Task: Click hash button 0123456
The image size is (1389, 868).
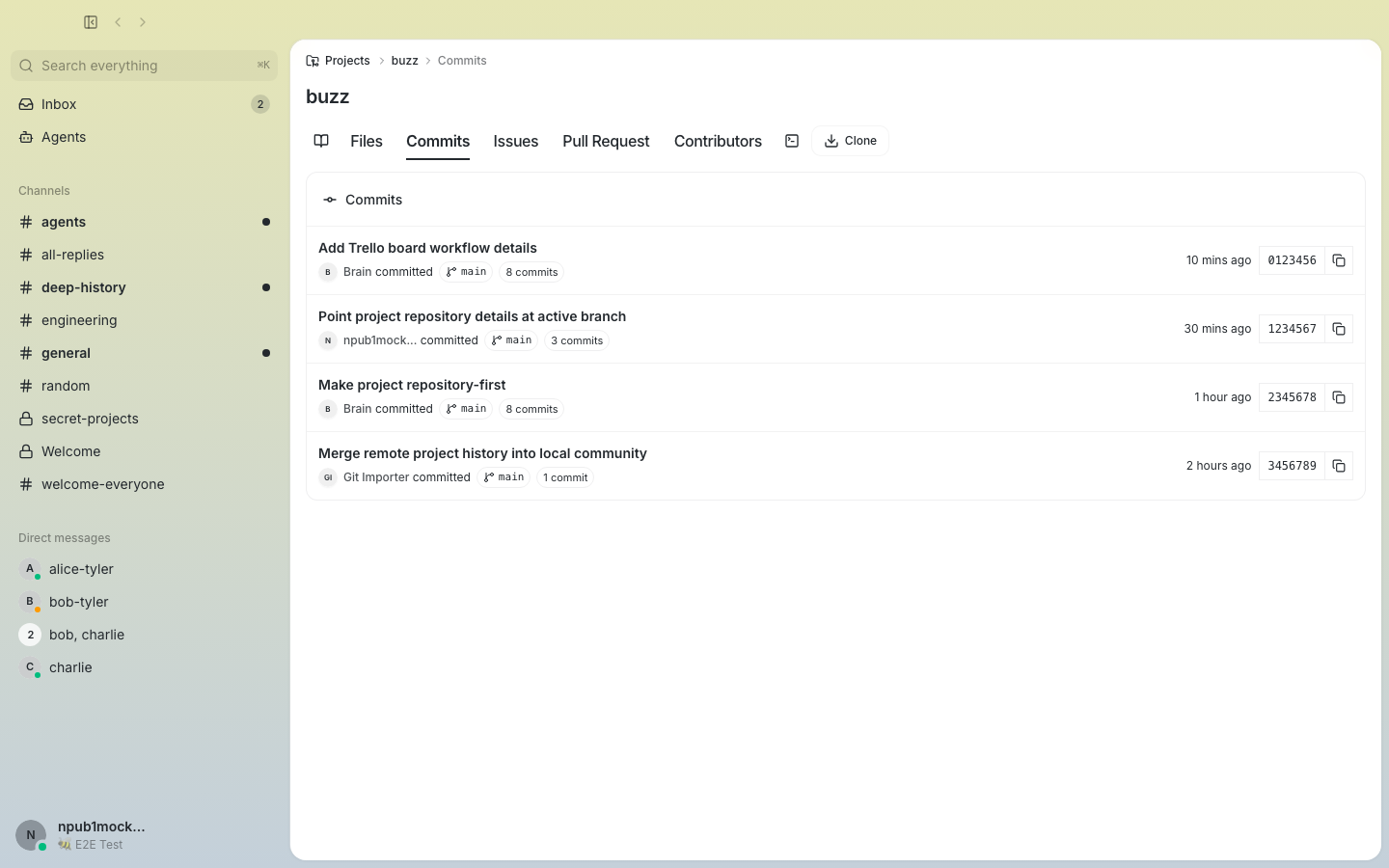Action: click(1292, 260)
